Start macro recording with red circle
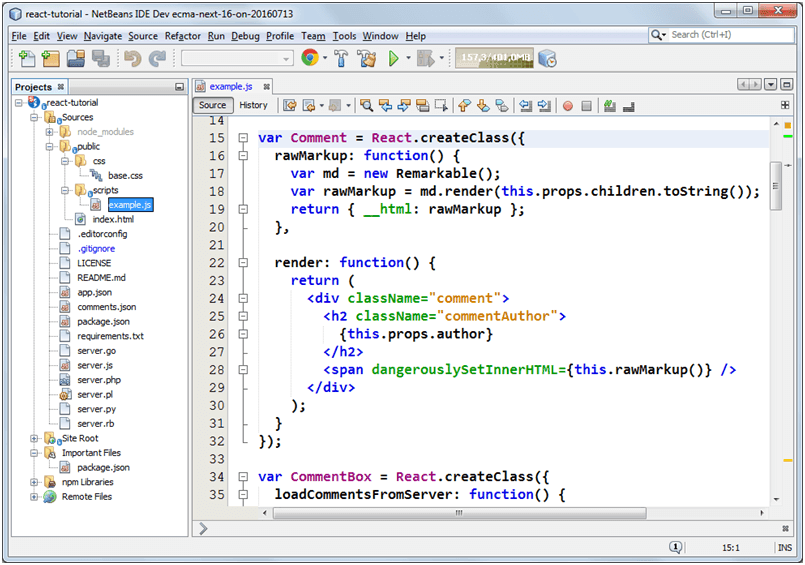 point(568,105)
